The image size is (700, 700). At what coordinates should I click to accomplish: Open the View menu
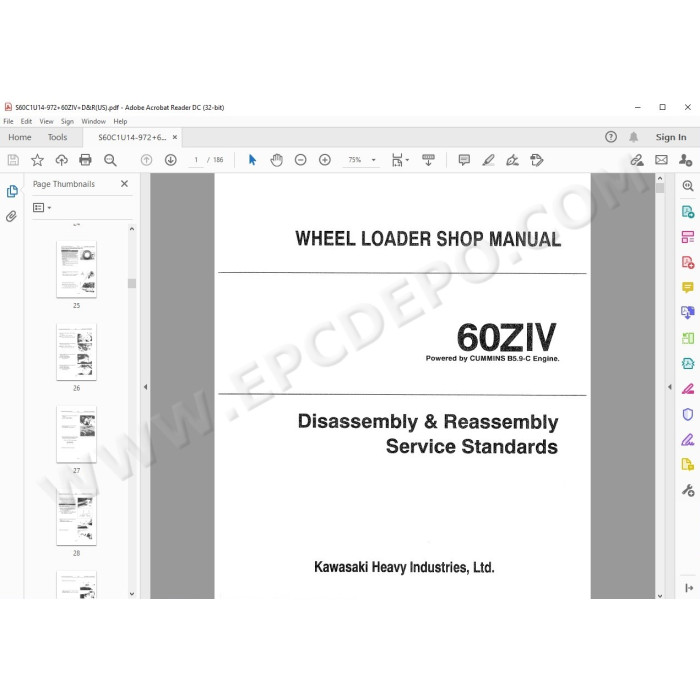[46, 121]
